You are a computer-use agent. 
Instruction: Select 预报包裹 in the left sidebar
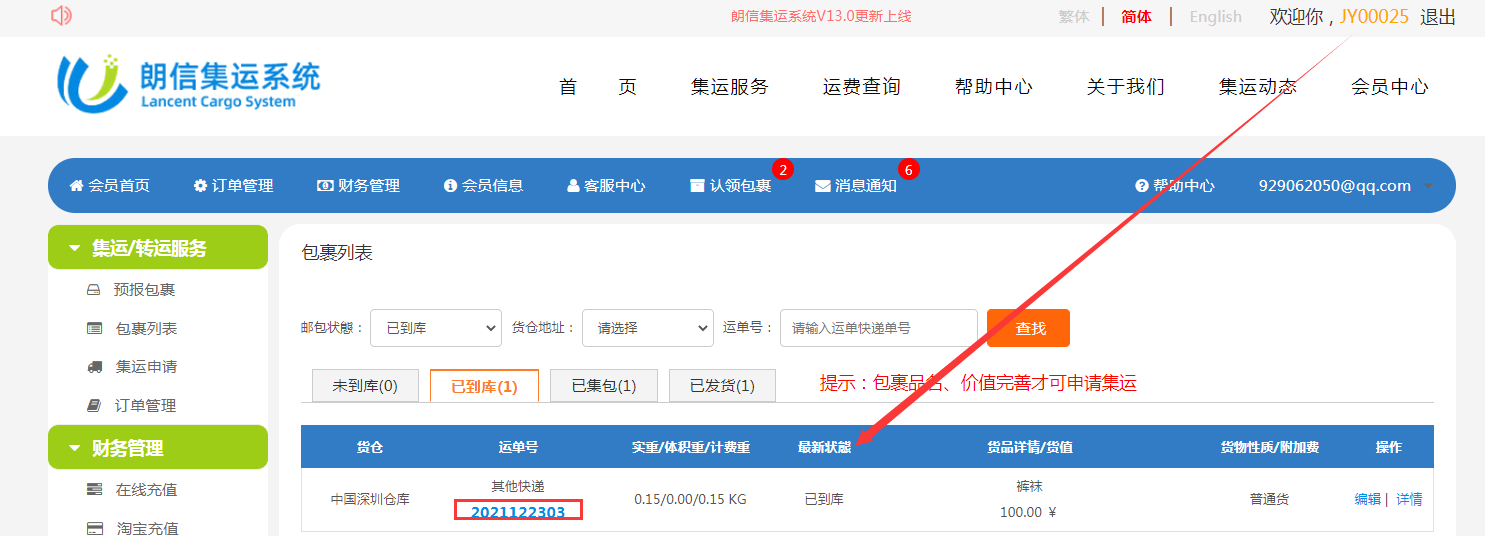pyautogui.click(x=145, y=290)
